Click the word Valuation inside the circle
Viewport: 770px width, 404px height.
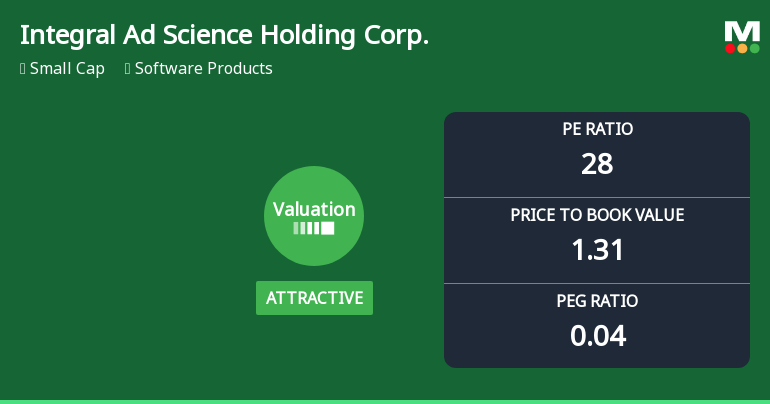(x=314, y=209)
